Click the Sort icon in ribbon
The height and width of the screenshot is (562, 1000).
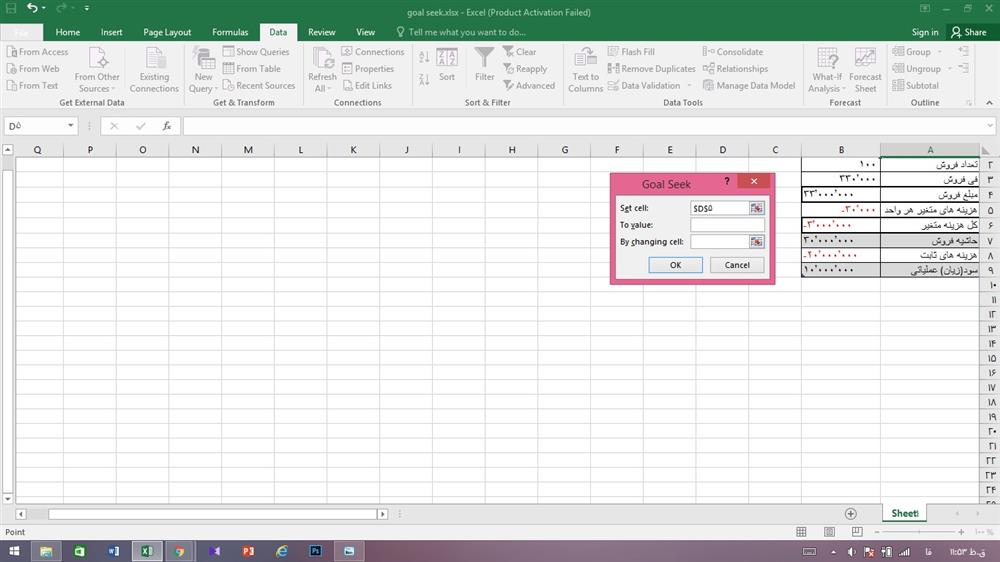click(x=447, y=60)
